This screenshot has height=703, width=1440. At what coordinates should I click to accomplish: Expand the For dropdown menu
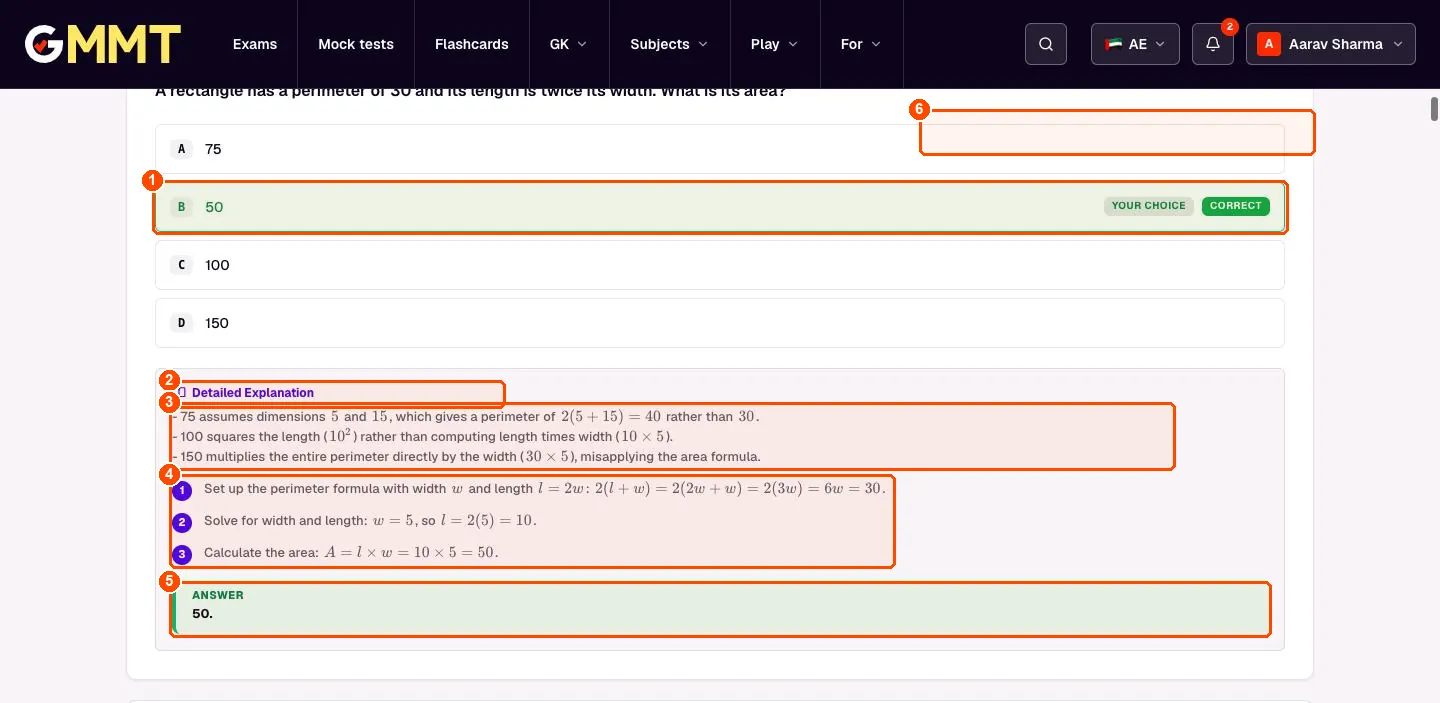[x=861, y=44]
